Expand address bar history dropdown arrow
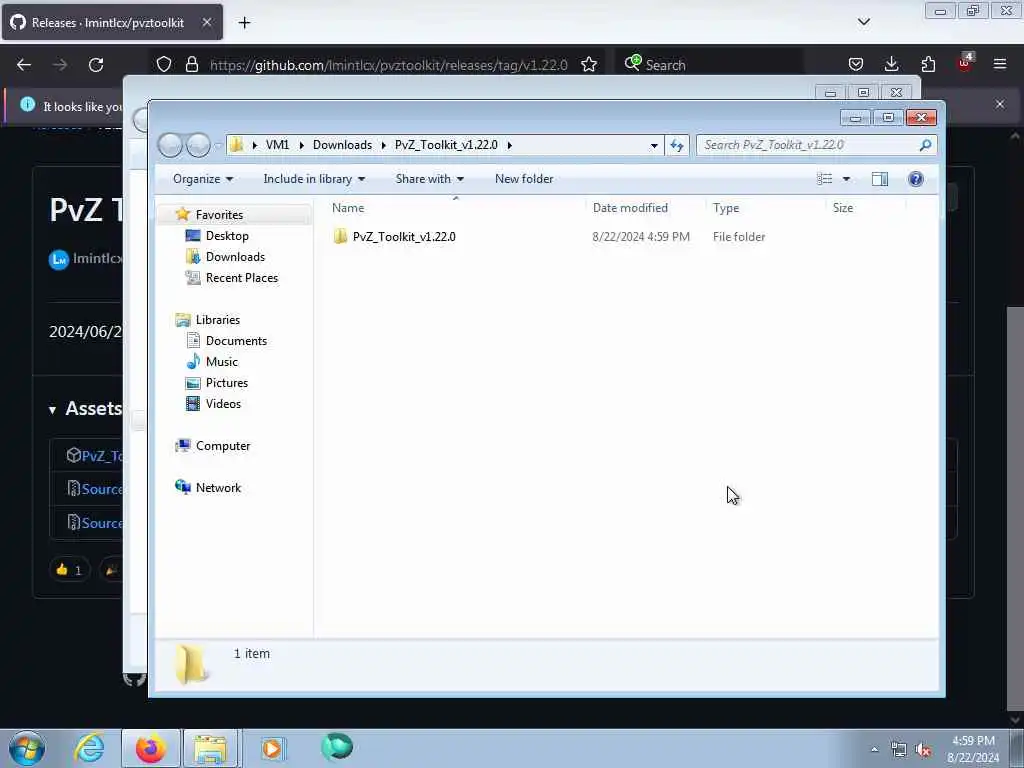This screenshot has width=1024, height=768. [654, 145]
